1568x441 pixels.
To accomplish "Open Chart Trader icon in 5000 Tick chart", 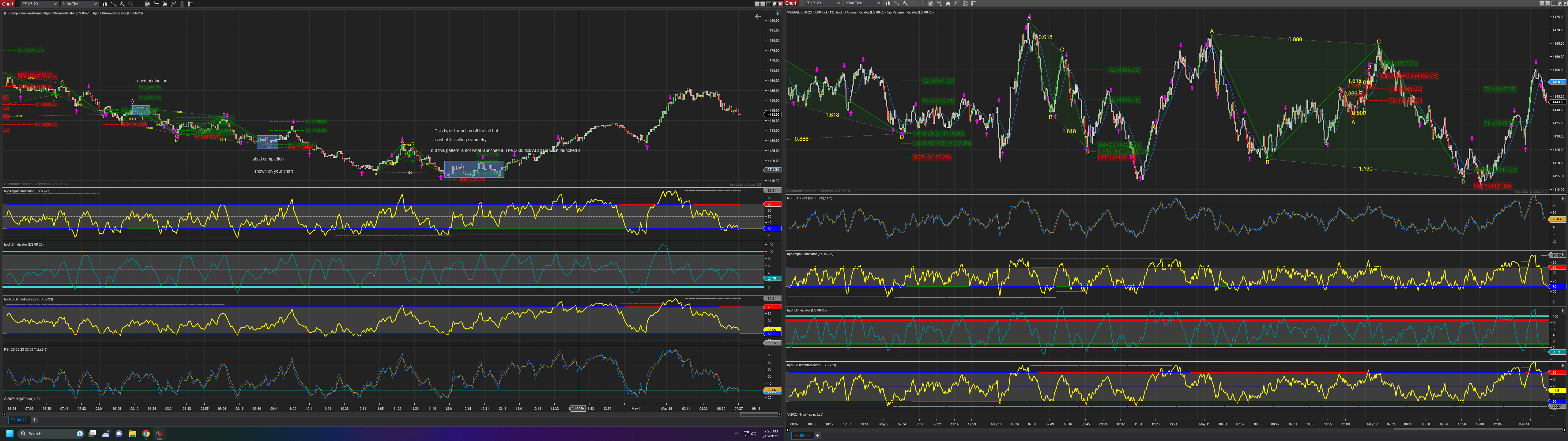I will tap(940, 3).
